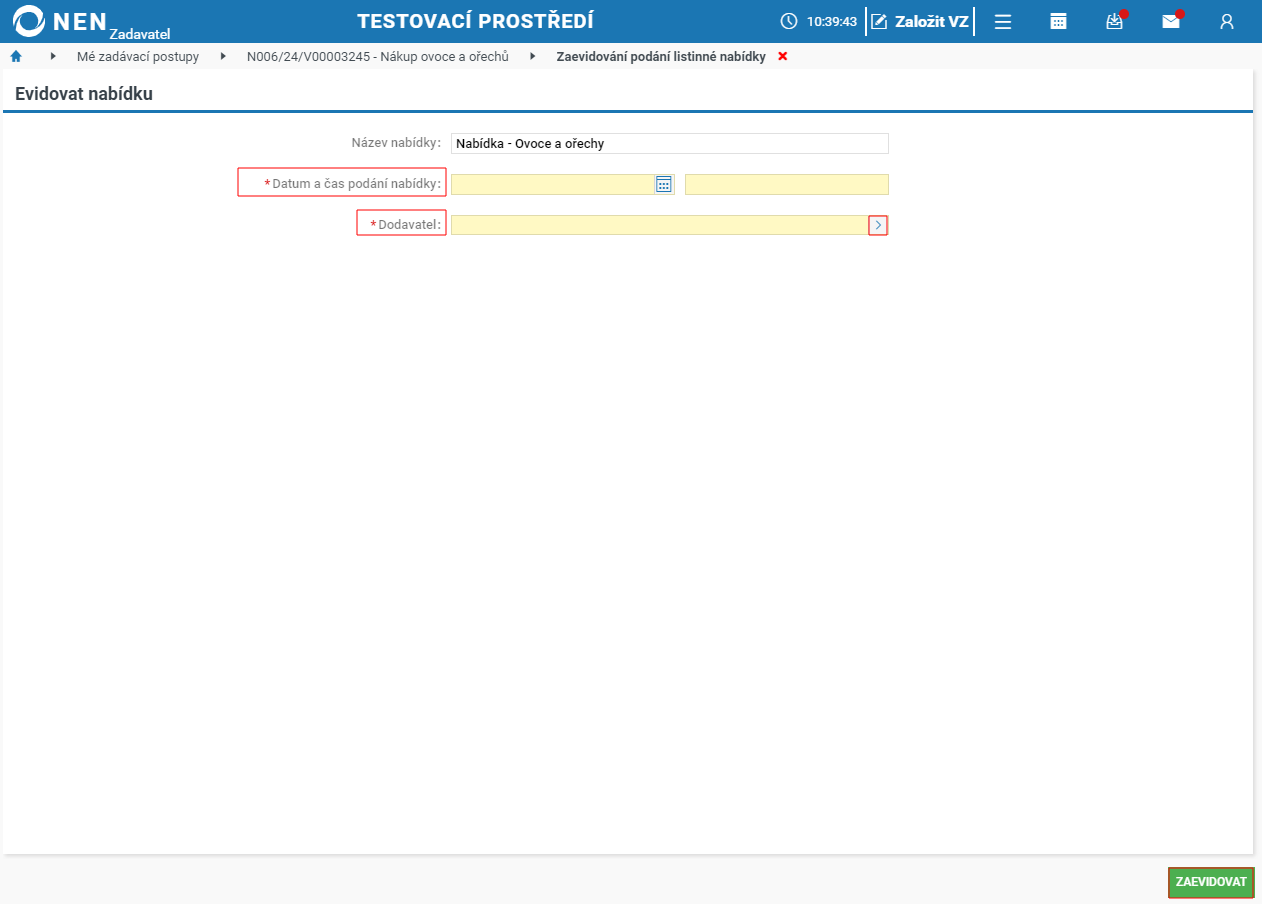The height and width of the screenshot is (904, 1262).
Task: Open the calendar icon in the header
Action: coord(1058,21)
